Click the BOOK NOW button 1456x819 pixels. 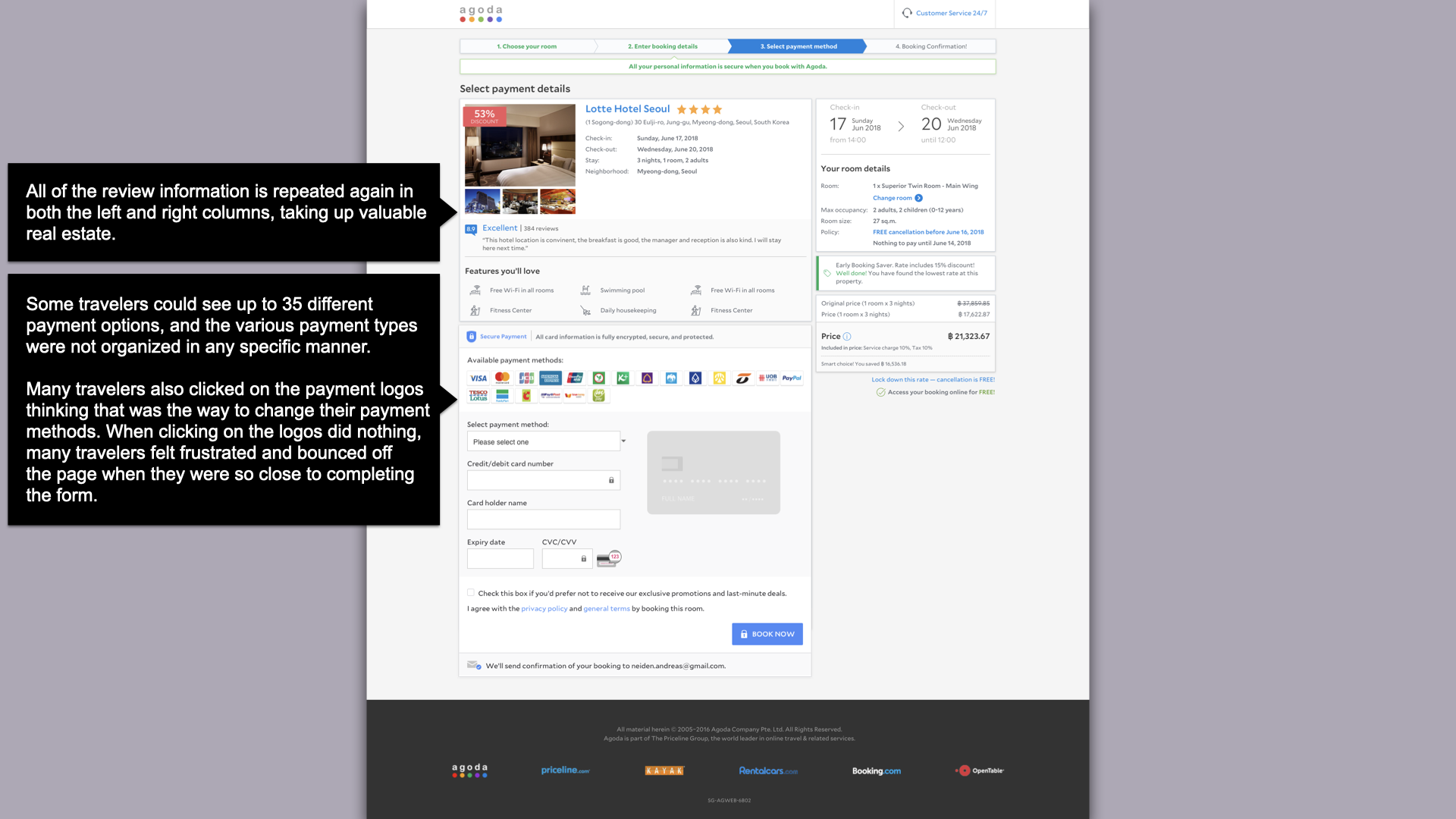point(767,634)
